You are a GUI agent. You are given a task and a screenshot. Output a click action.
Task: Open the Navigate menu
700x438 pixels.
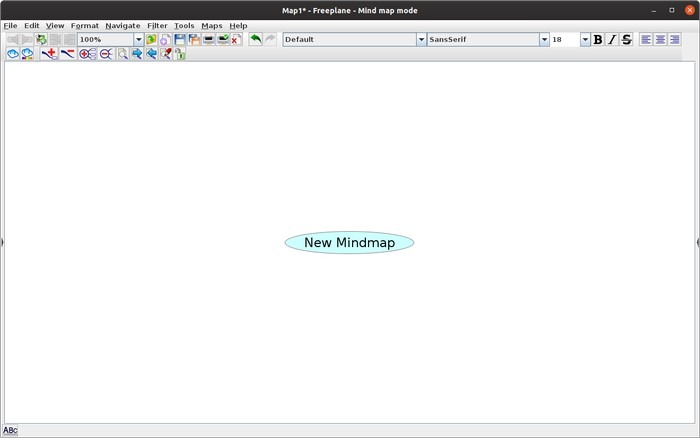point(123,25)
